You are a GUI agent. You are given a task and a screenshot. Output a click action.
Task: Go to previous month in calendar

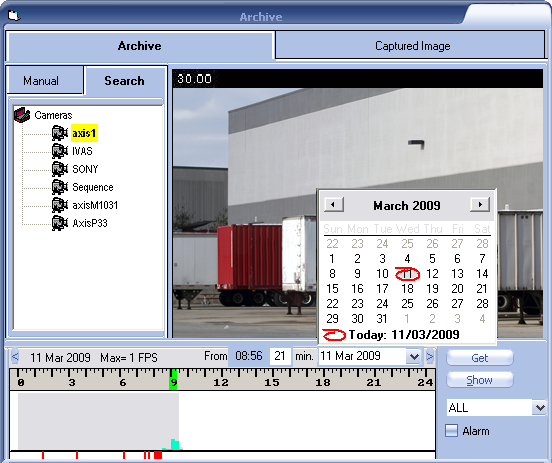[x=334, y=204]
